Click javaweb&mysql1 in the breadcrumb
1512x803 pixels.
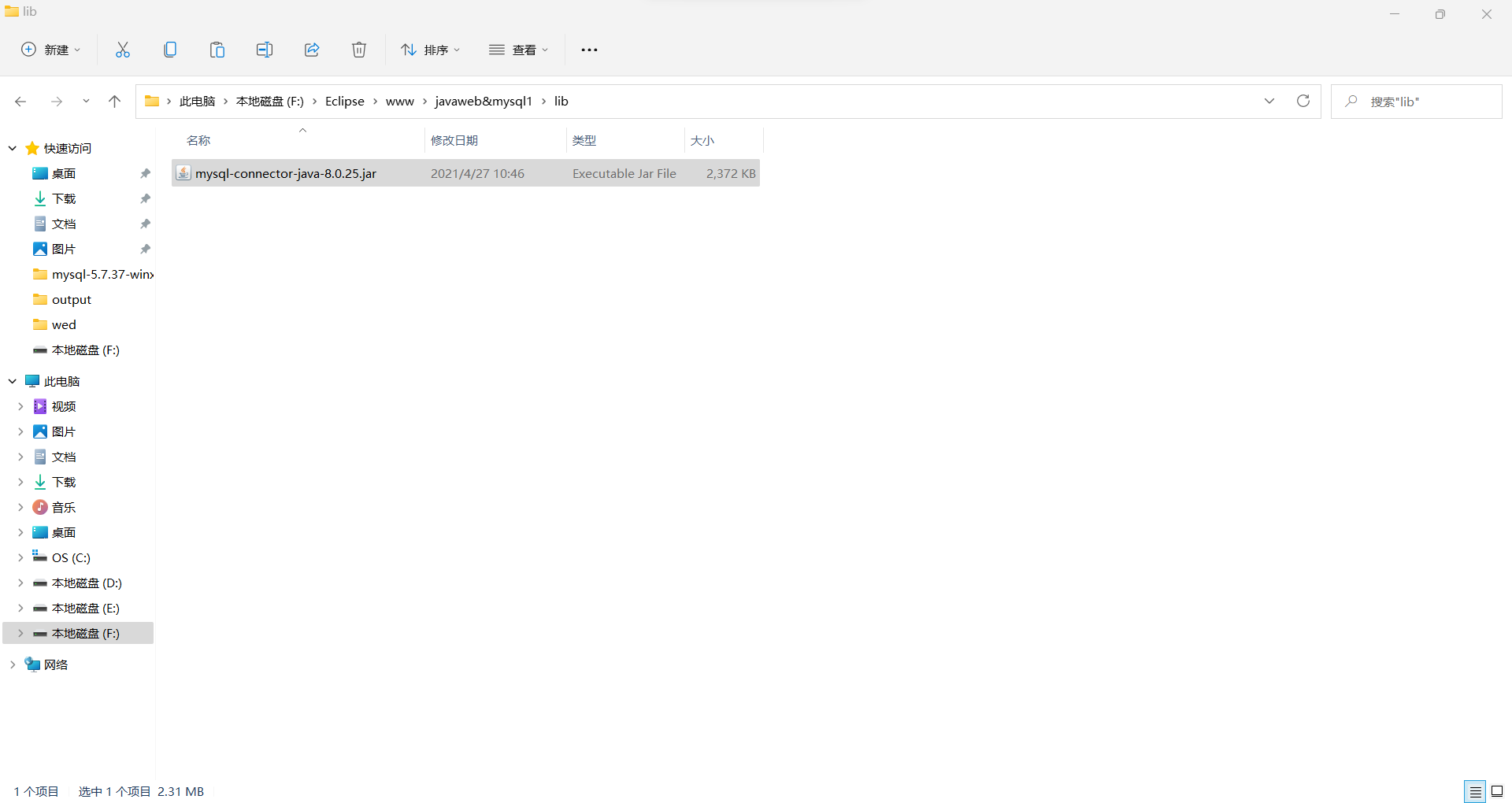click(x=484, y=101)
